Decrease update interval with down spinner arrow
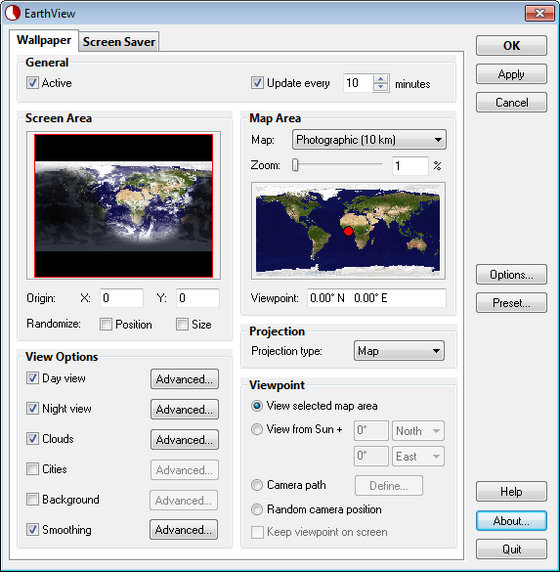Screen dimensions: 560x572 [381, 87]
